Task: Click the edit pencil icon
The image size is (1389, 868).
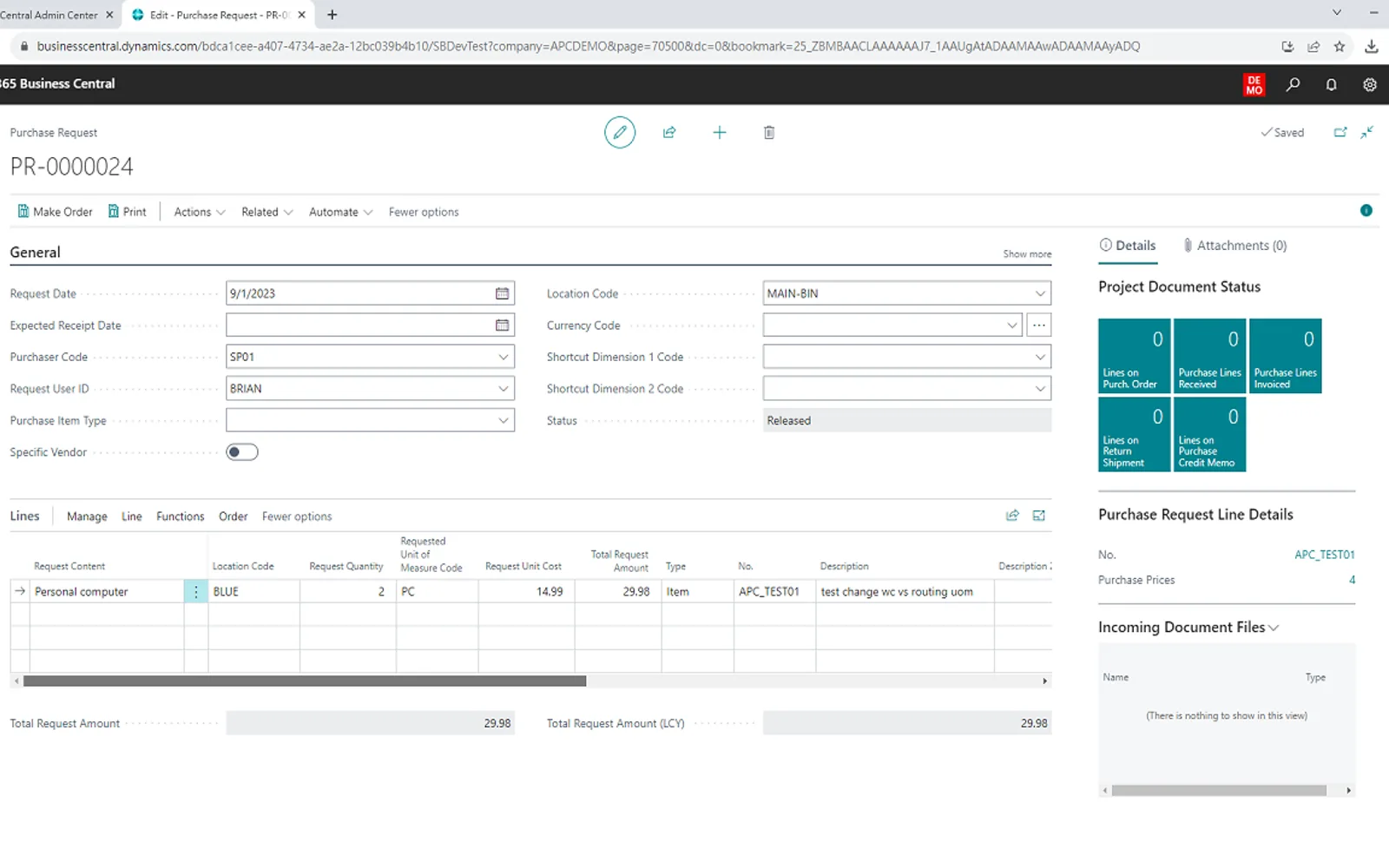Action: 620,132
